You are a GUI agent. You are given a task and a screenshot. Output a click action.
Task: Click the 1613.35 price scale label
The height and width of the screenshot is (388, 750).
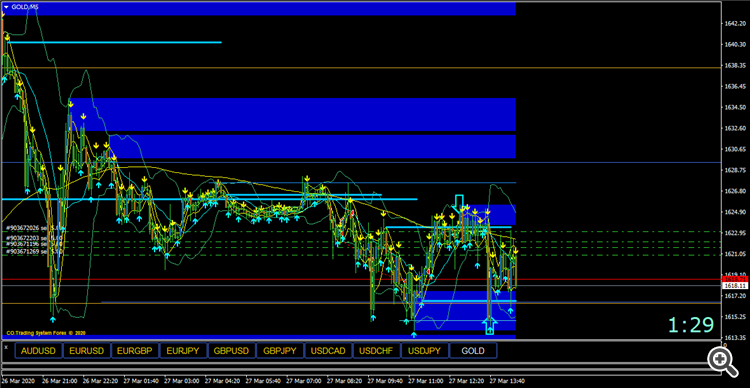pos(736,337)
